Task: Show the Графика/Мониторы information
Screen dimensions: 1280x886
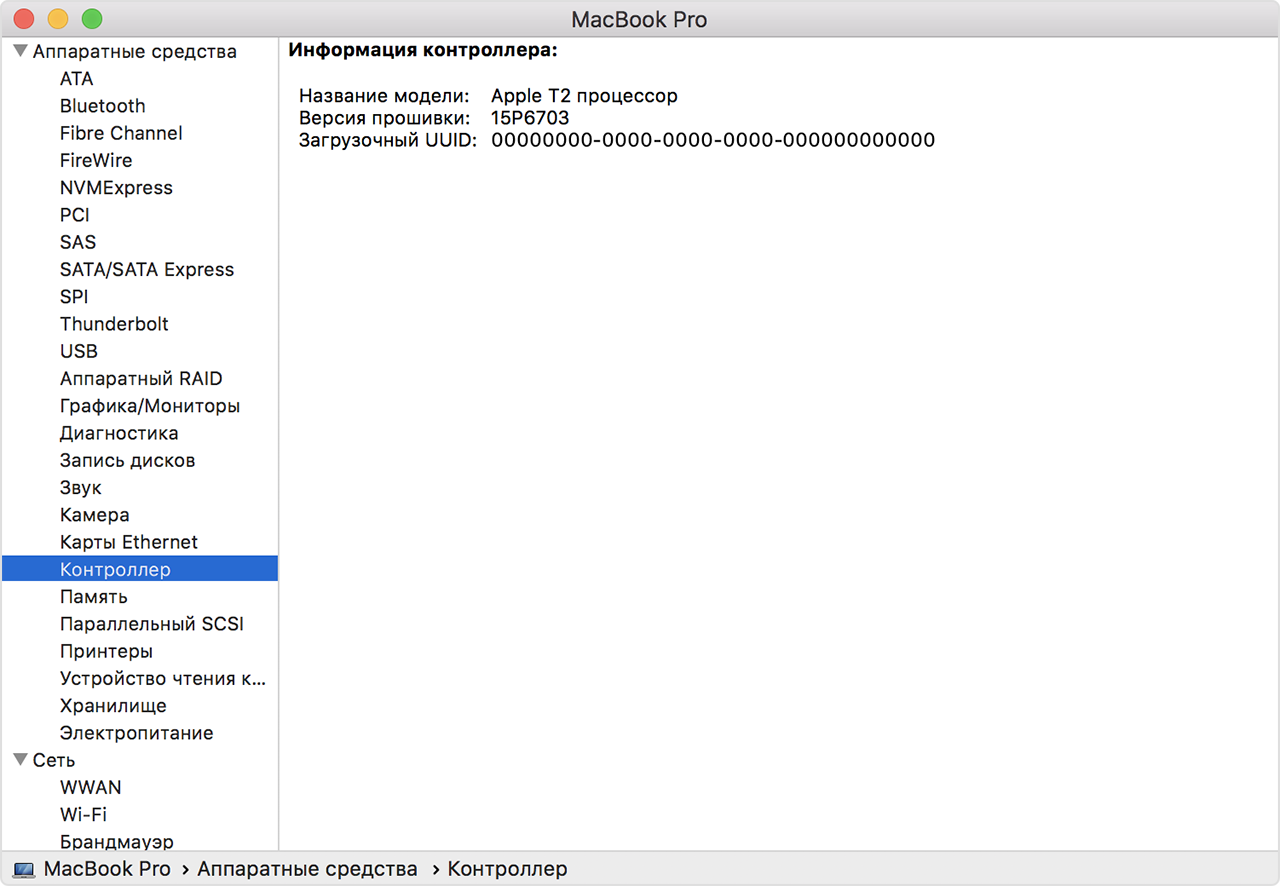Action: (x=150, y=406)
